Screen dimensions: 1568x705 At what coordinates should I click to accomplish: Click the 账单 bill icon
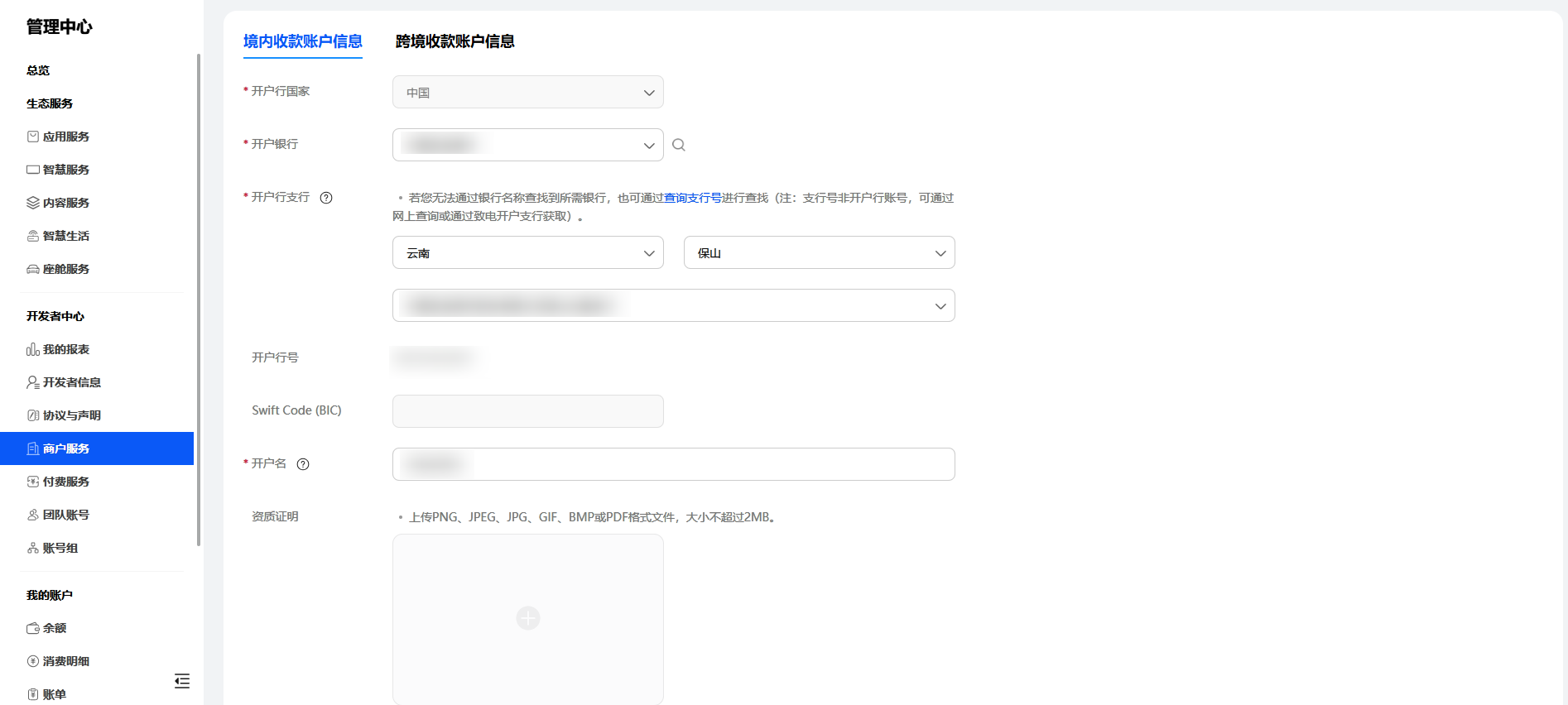coord(33,694)
